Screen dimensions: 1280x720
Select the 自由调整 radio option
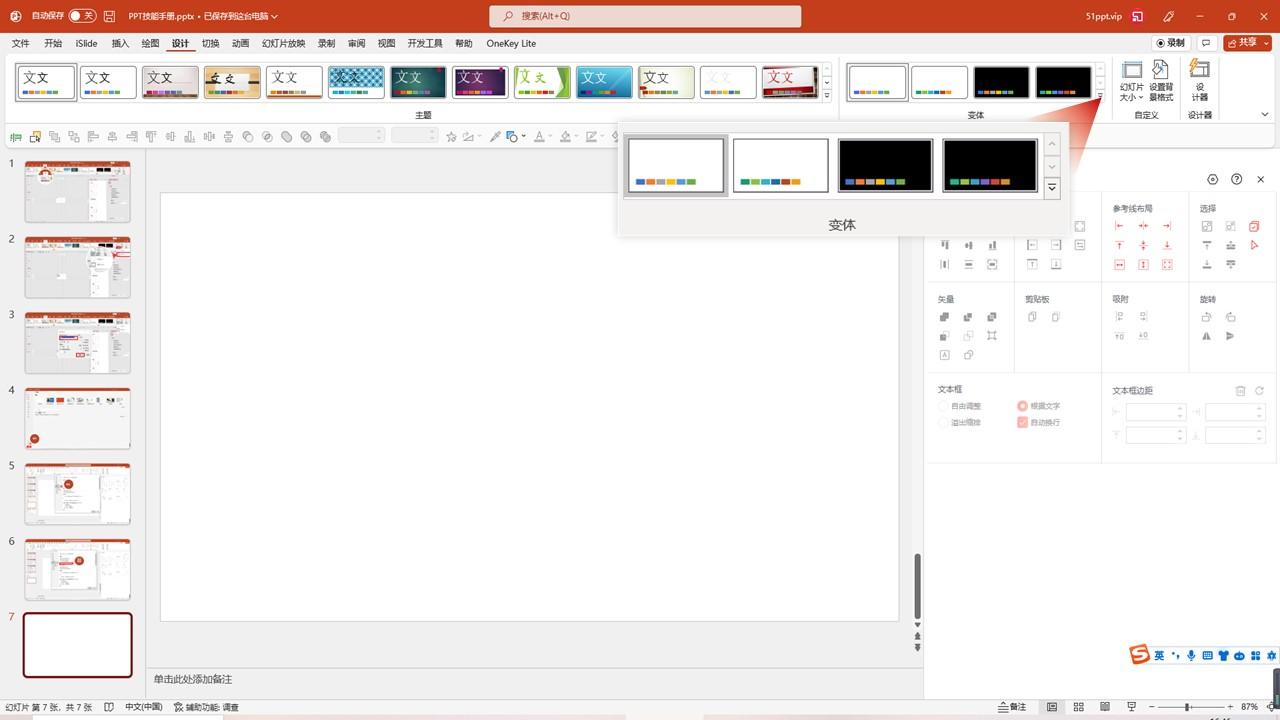click(944, 406)
